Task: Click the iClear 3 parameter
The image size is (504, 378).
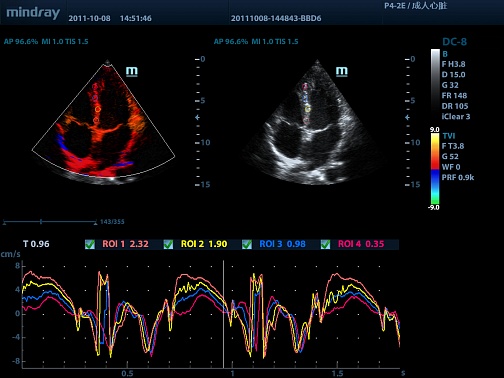Action: (x=456, y=116)
